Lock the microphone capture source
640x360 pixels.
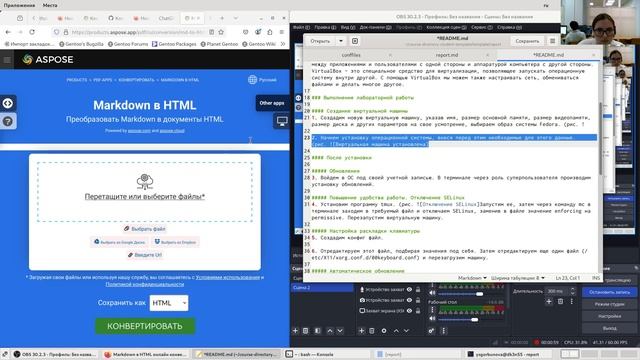[x=418, y=289]
